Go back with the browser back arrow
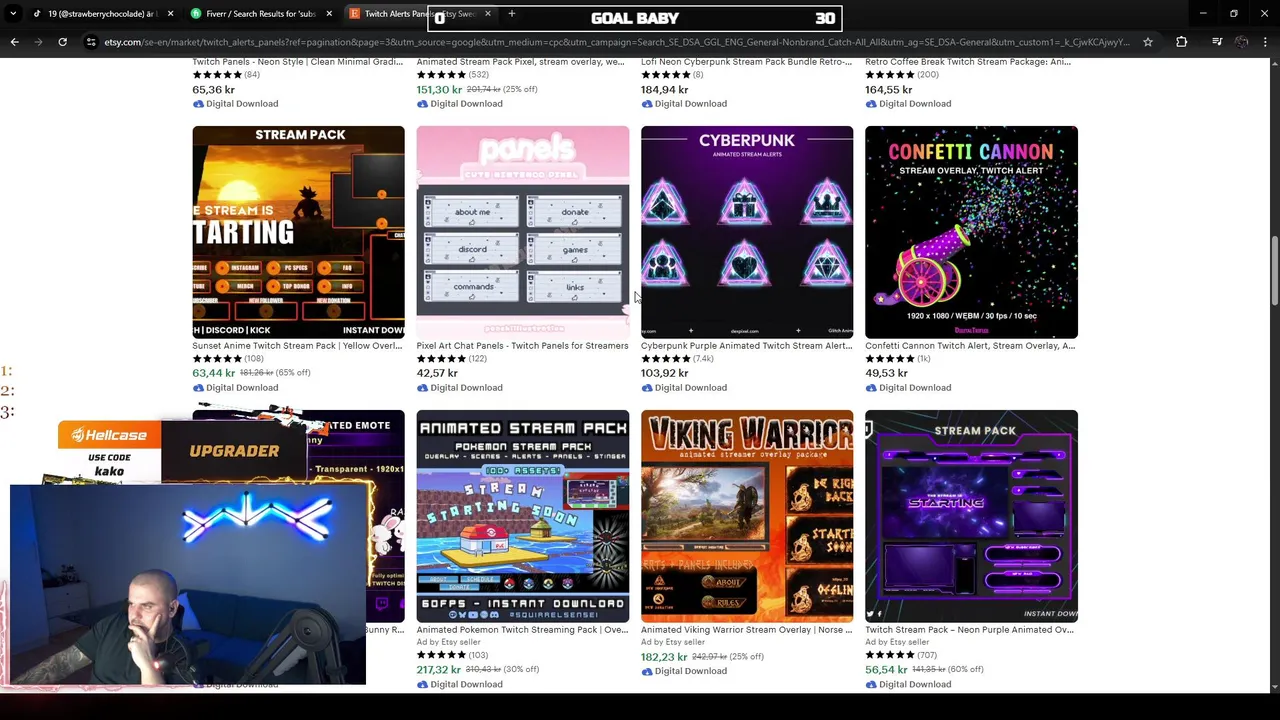The height and width of the screenshot is (720, 1280). [x=14, y=42]
